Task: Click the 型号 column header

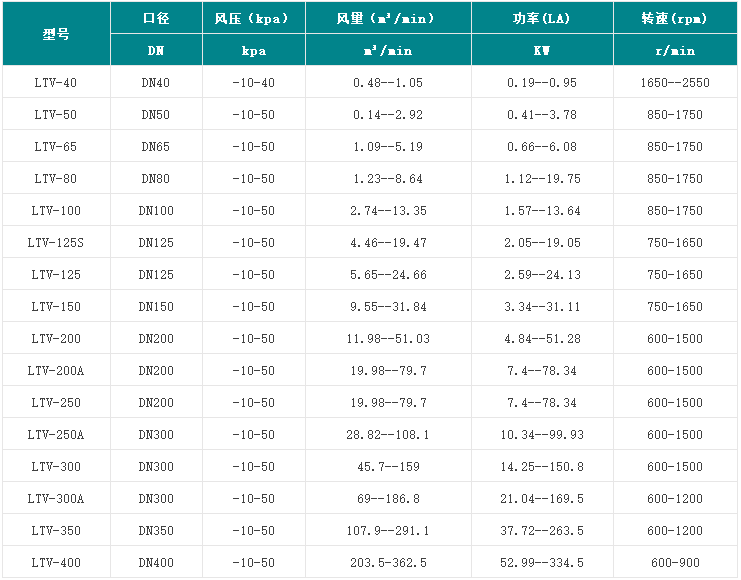Action: [56, 34]
